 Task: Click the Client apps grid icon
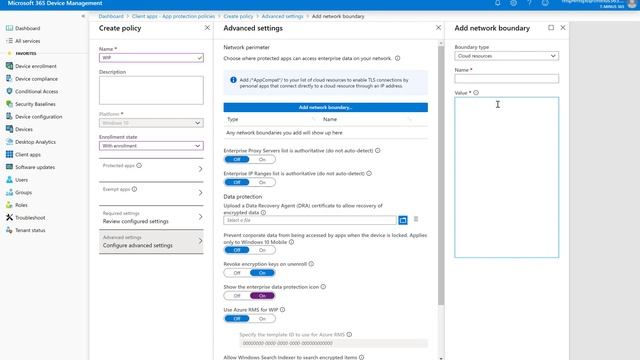9,154
